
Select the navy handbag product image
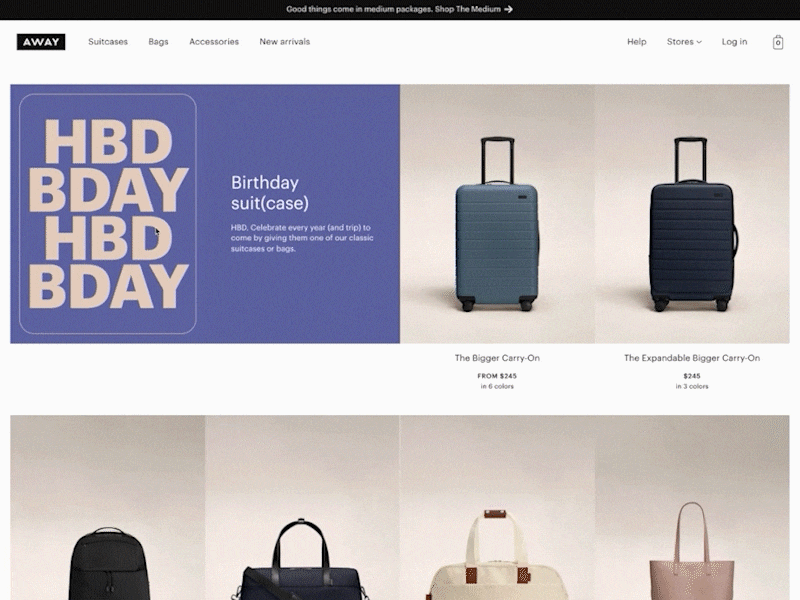(302, 508)
